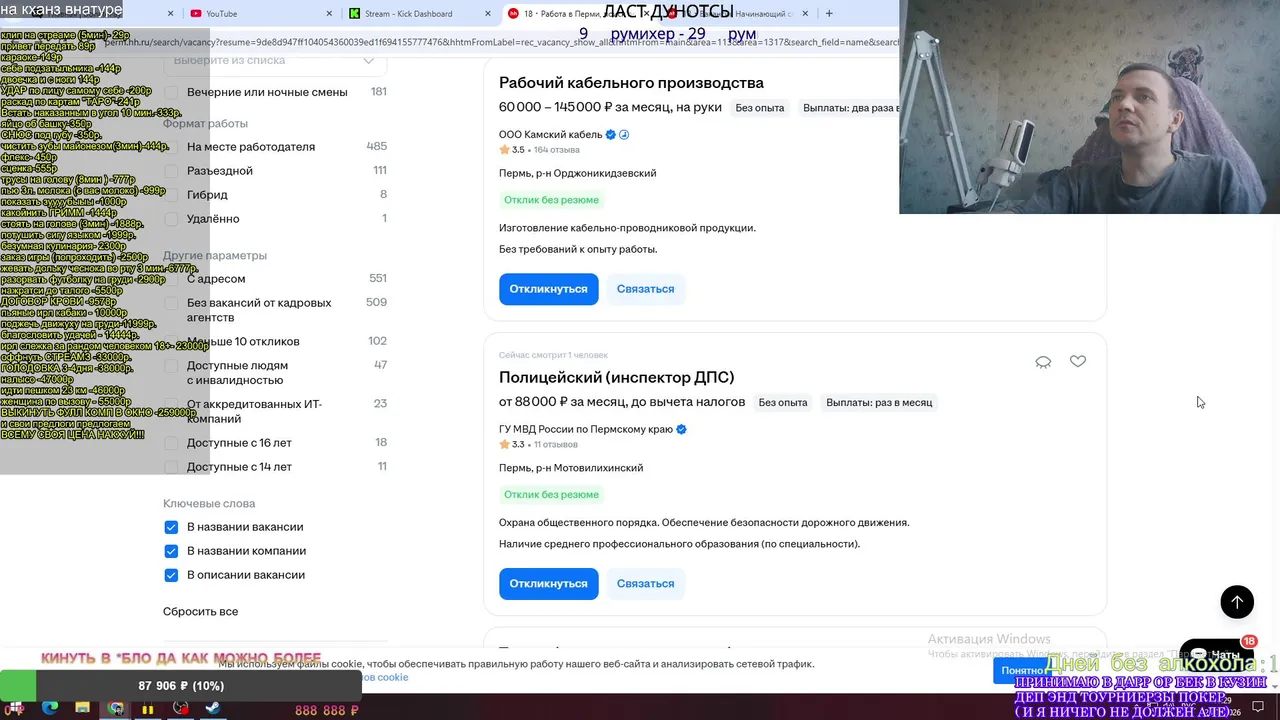Open ГУ МВД России по Пермскому краю page

586,429
